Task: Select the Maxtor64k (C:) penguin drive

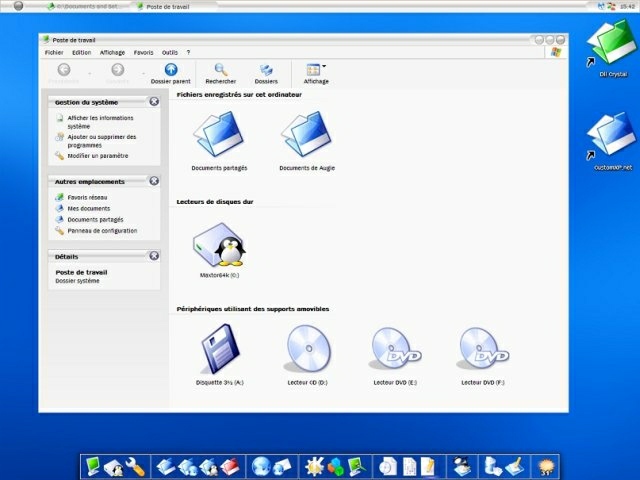Action: 219,245
